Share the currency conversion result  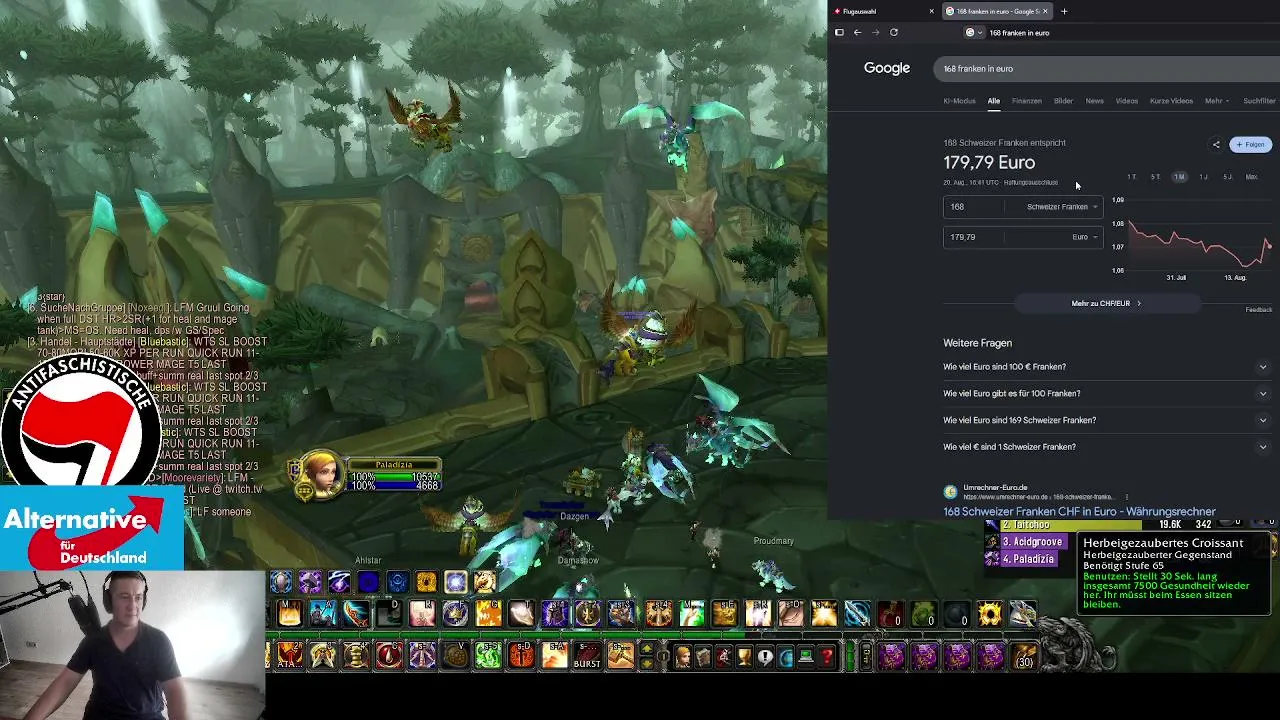pos(1216,144)
